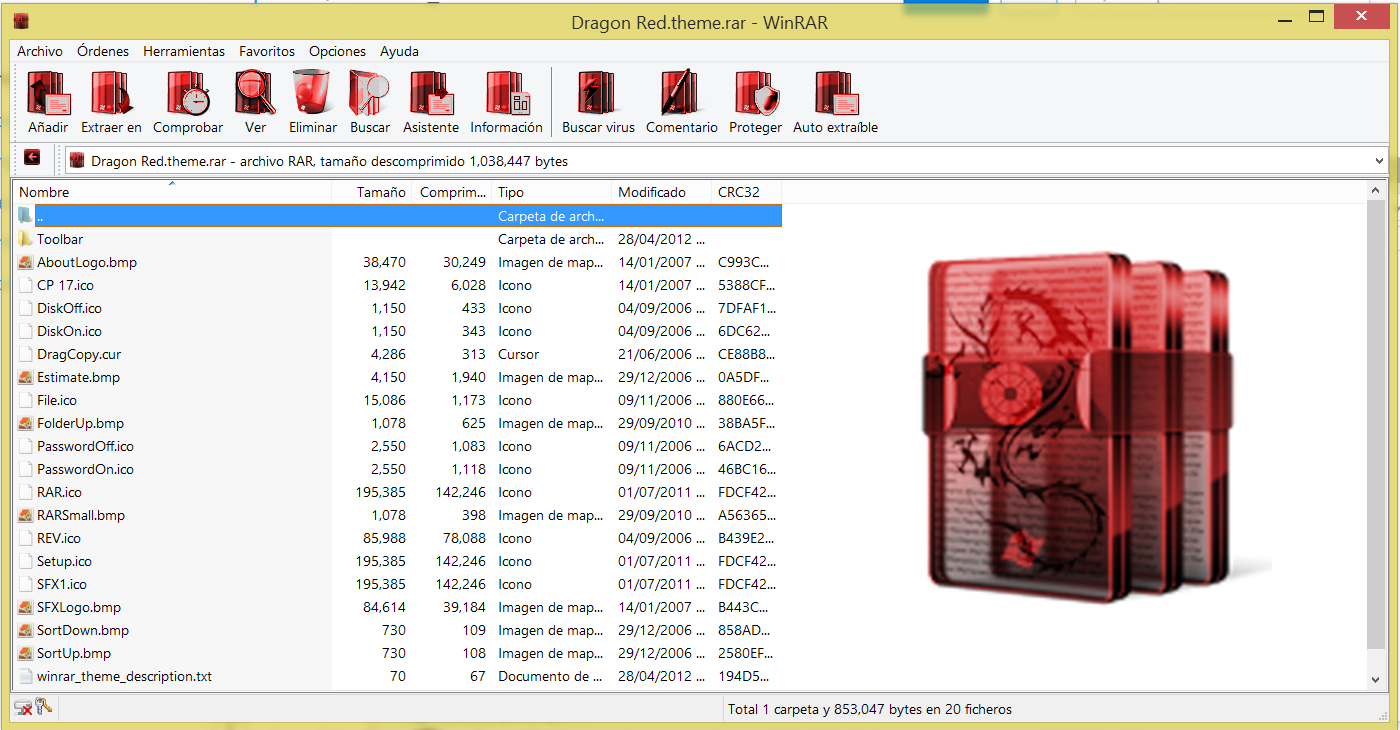Sort by the Nombre column header
The height and width of the screenshot is (730, 1400).
click(x=171, y=192)
